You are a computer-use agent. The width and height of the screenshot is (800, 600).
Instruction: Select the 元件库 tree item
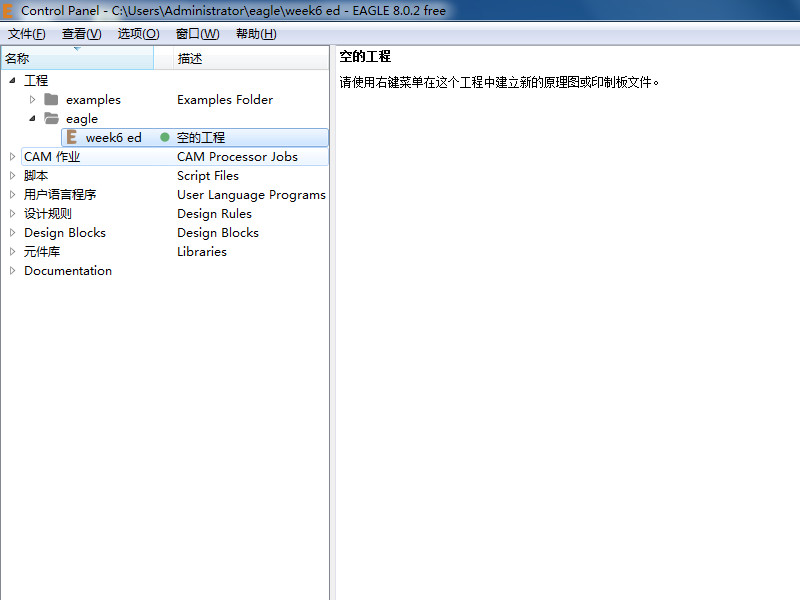42,252
